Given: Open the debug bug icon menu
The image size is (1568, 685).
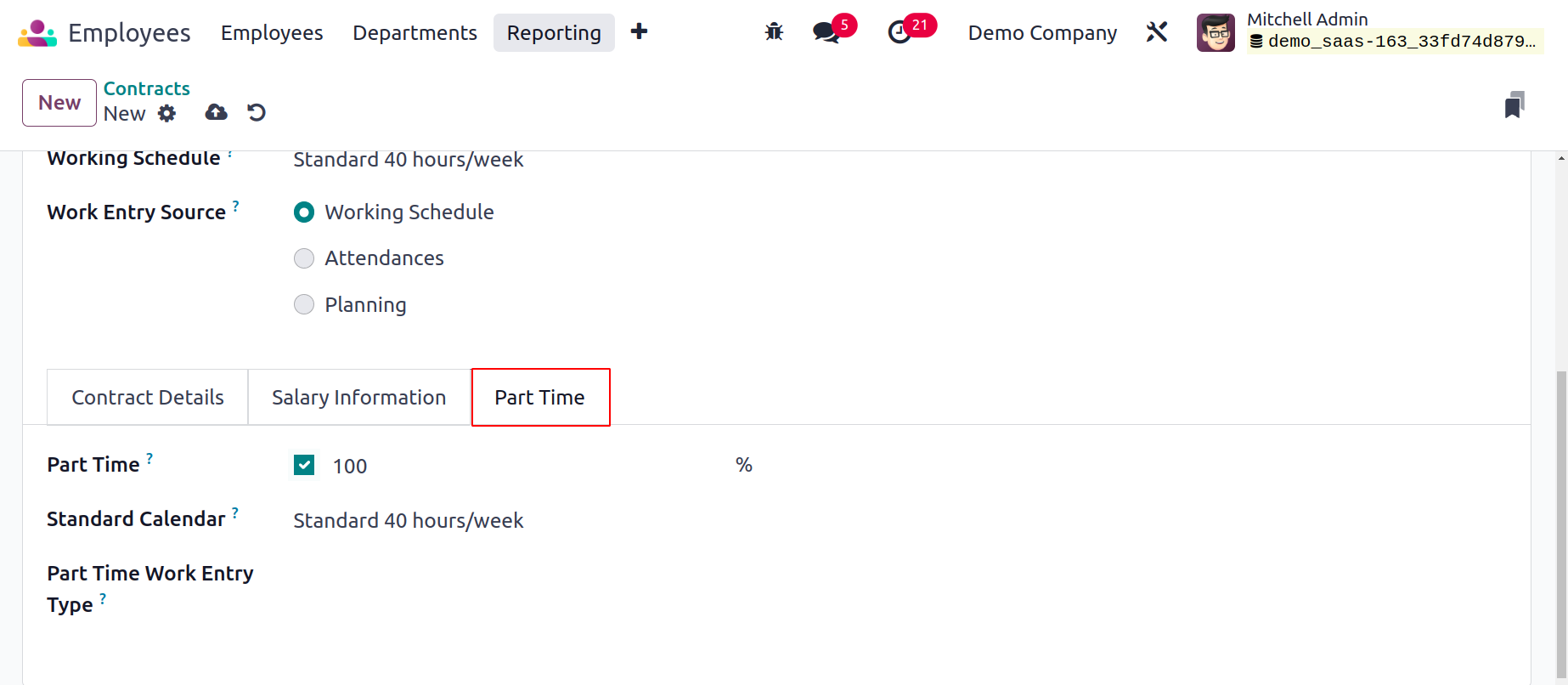Looking at the screenshot, I should (774, 32).
